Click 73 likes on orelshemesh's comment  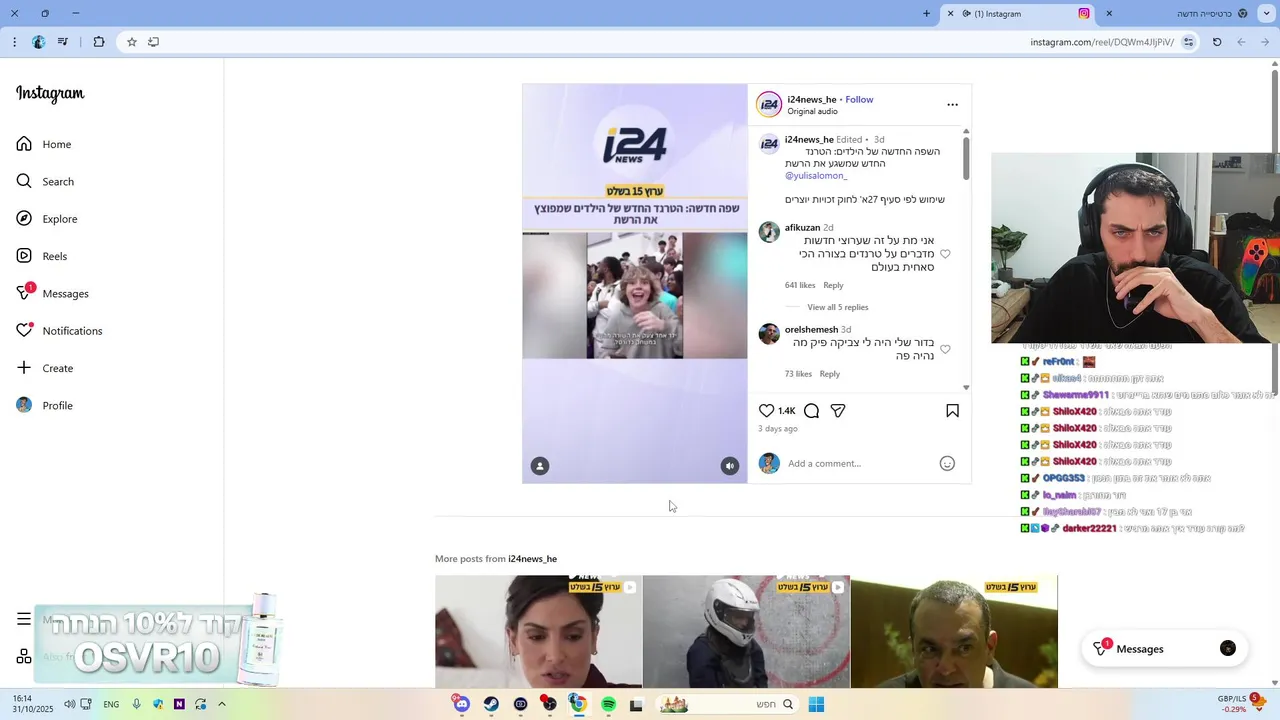798,374
